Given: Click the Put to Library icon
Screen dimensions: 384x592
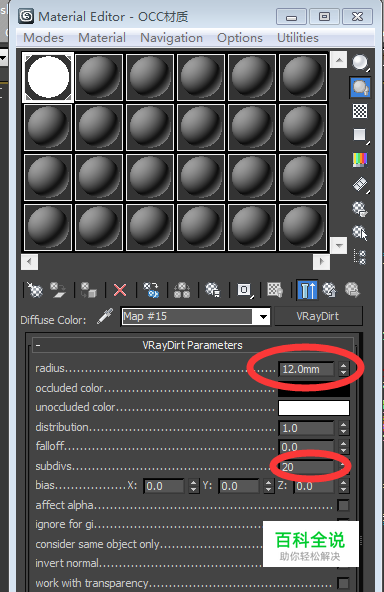Looking at the screenshot, I should click(x=213, y=290).
